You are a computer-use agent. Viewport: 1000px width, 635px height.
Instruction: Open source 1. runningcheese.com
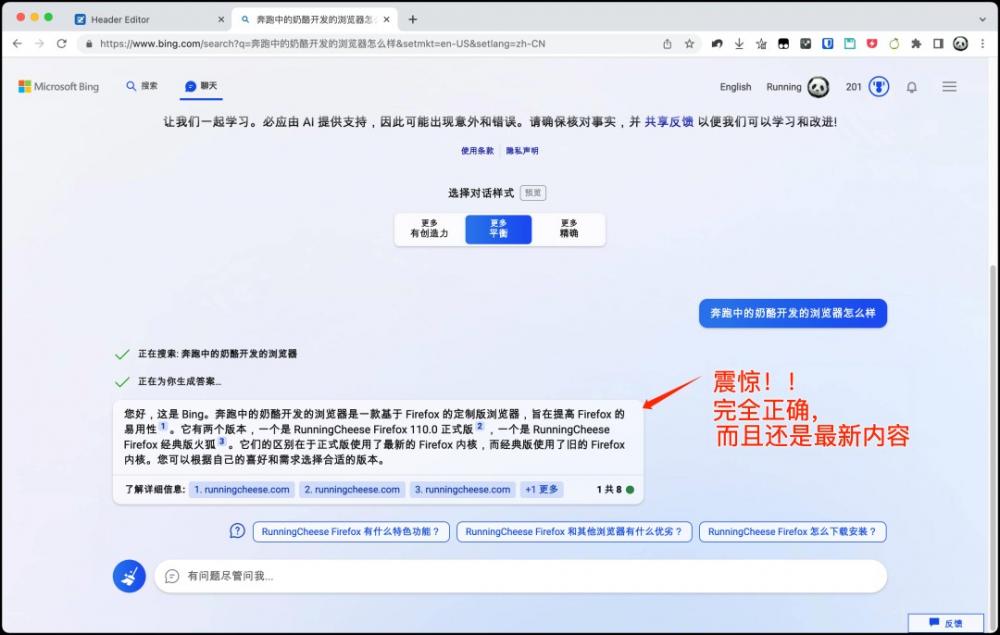coord(242,490)
